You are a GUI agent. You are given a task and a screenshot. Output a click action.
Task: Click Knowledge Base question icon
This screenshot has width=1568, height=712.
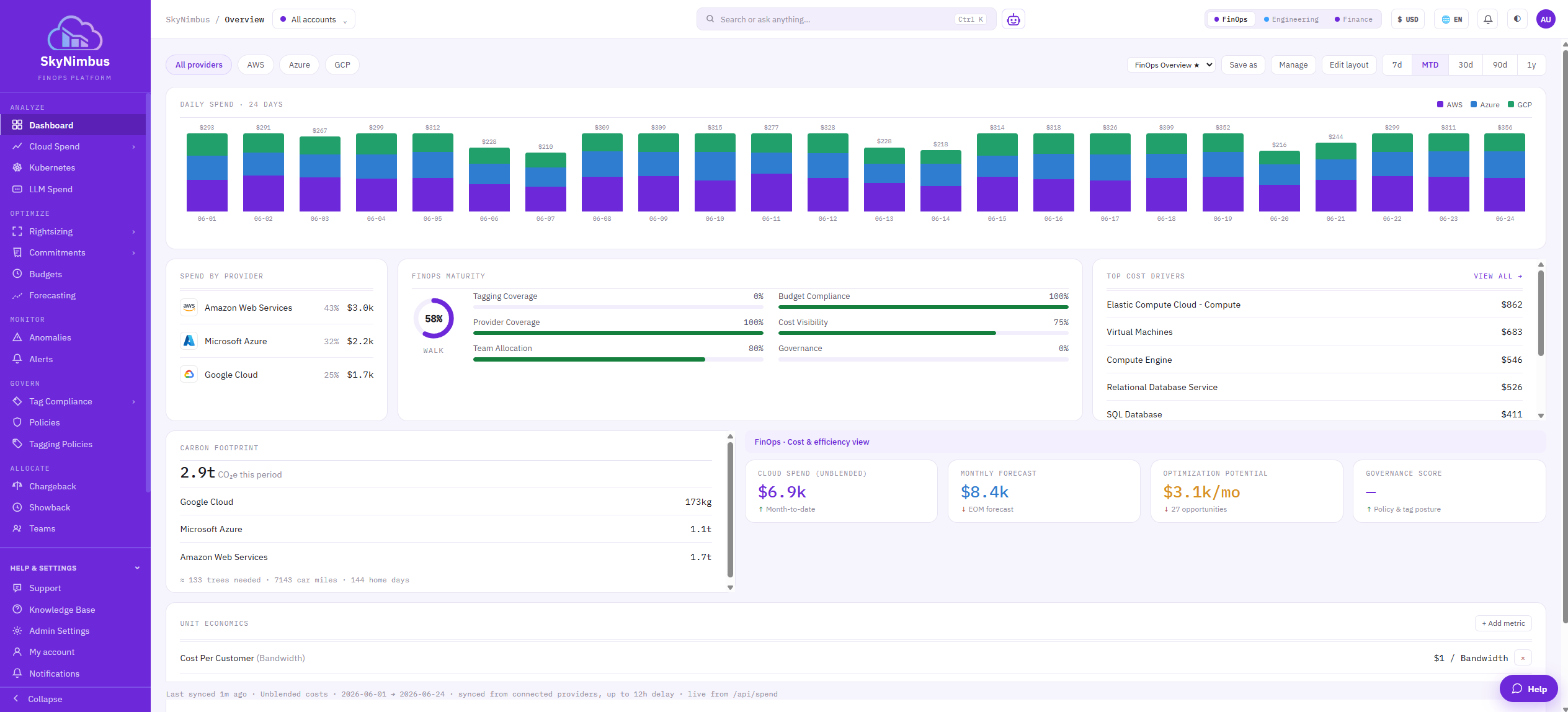17,610
